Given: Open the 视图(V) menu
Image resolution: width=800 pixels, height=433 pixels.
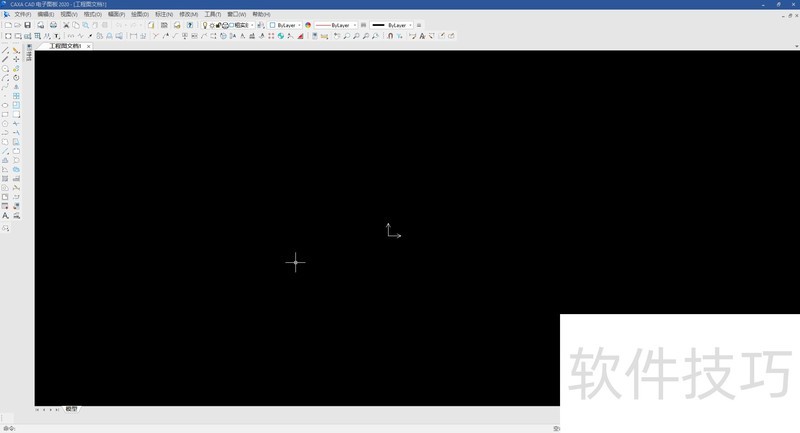Looking at the screenshot, I should 69,14.
